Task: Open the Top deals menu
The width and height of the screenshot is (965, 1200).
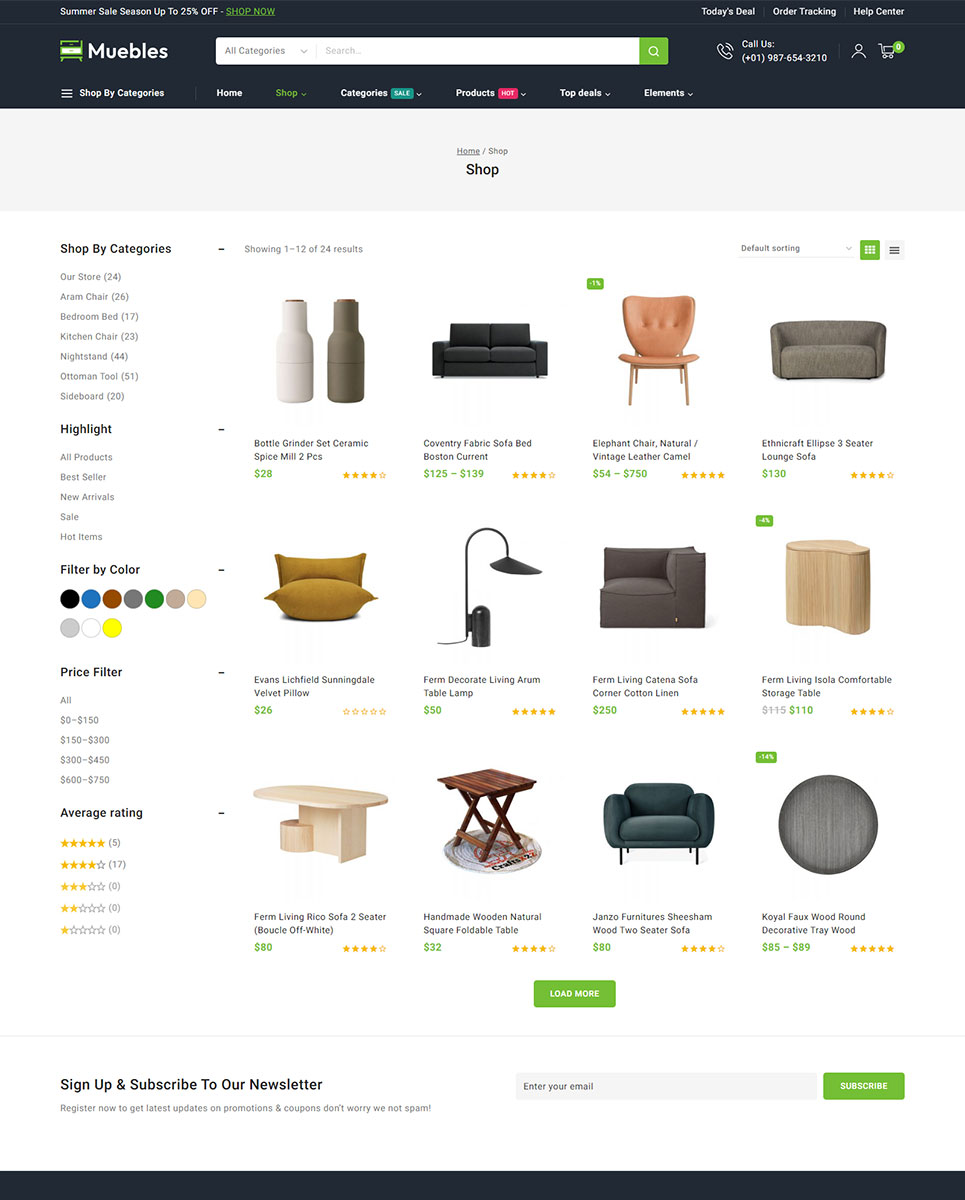Action: pyautogui.click(x=585, y=93)
